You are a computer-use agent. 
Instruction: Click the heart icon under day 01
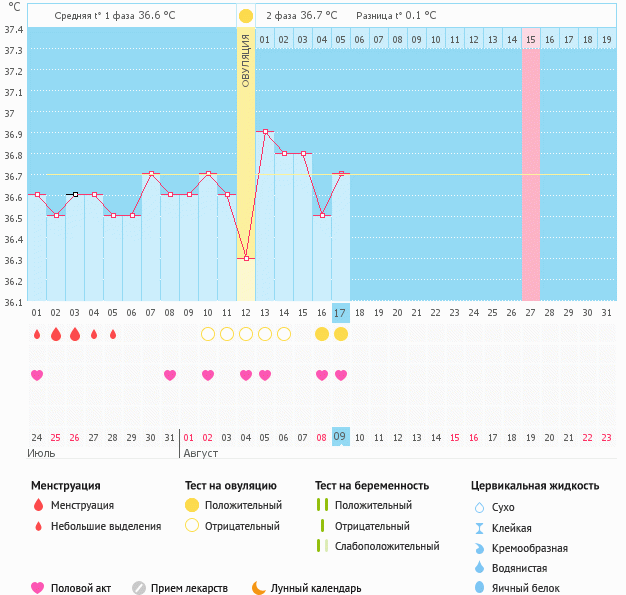tap(37, 375)
